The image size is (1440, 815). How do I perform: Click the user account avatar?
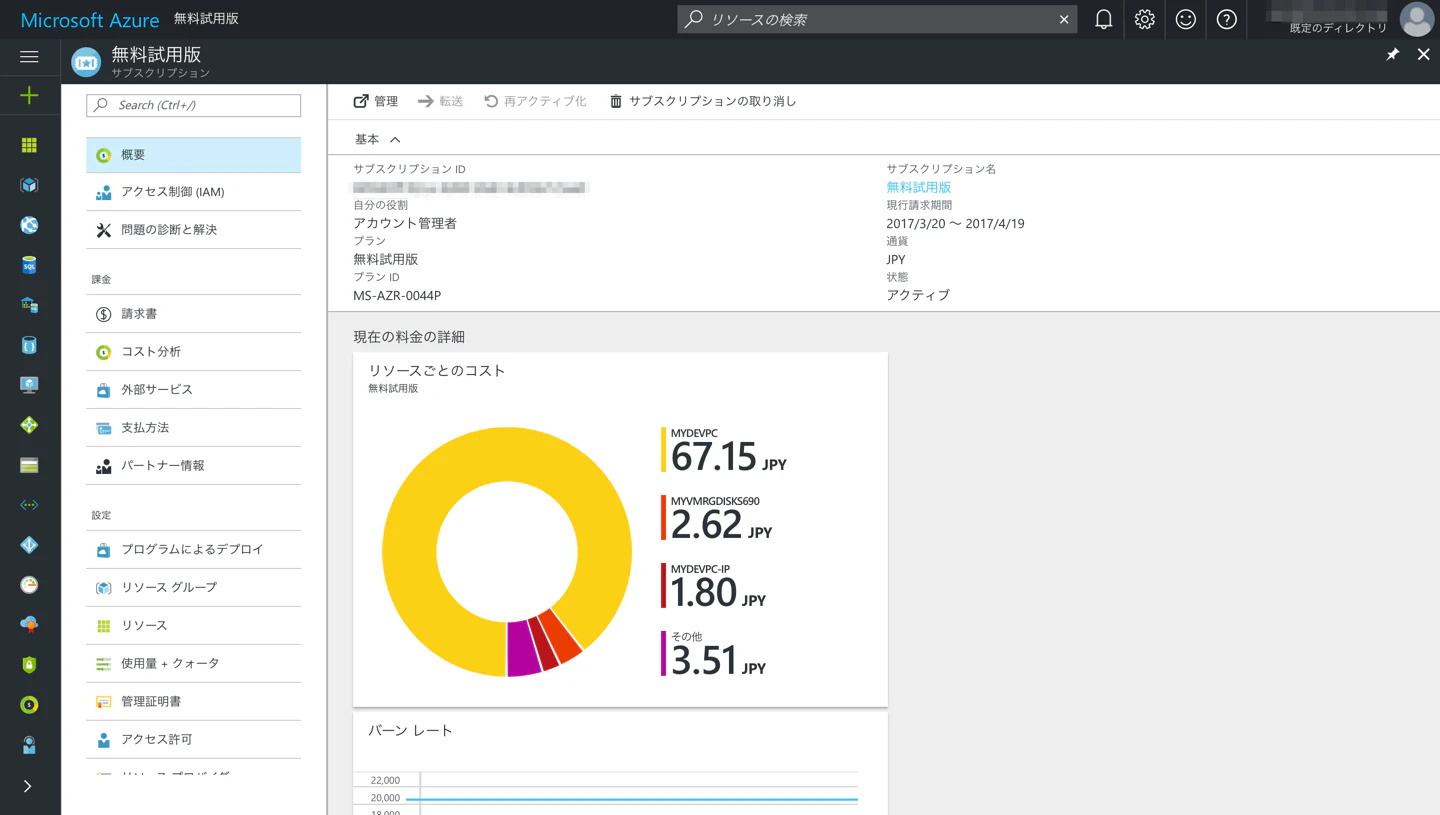tap(1416, 19)
